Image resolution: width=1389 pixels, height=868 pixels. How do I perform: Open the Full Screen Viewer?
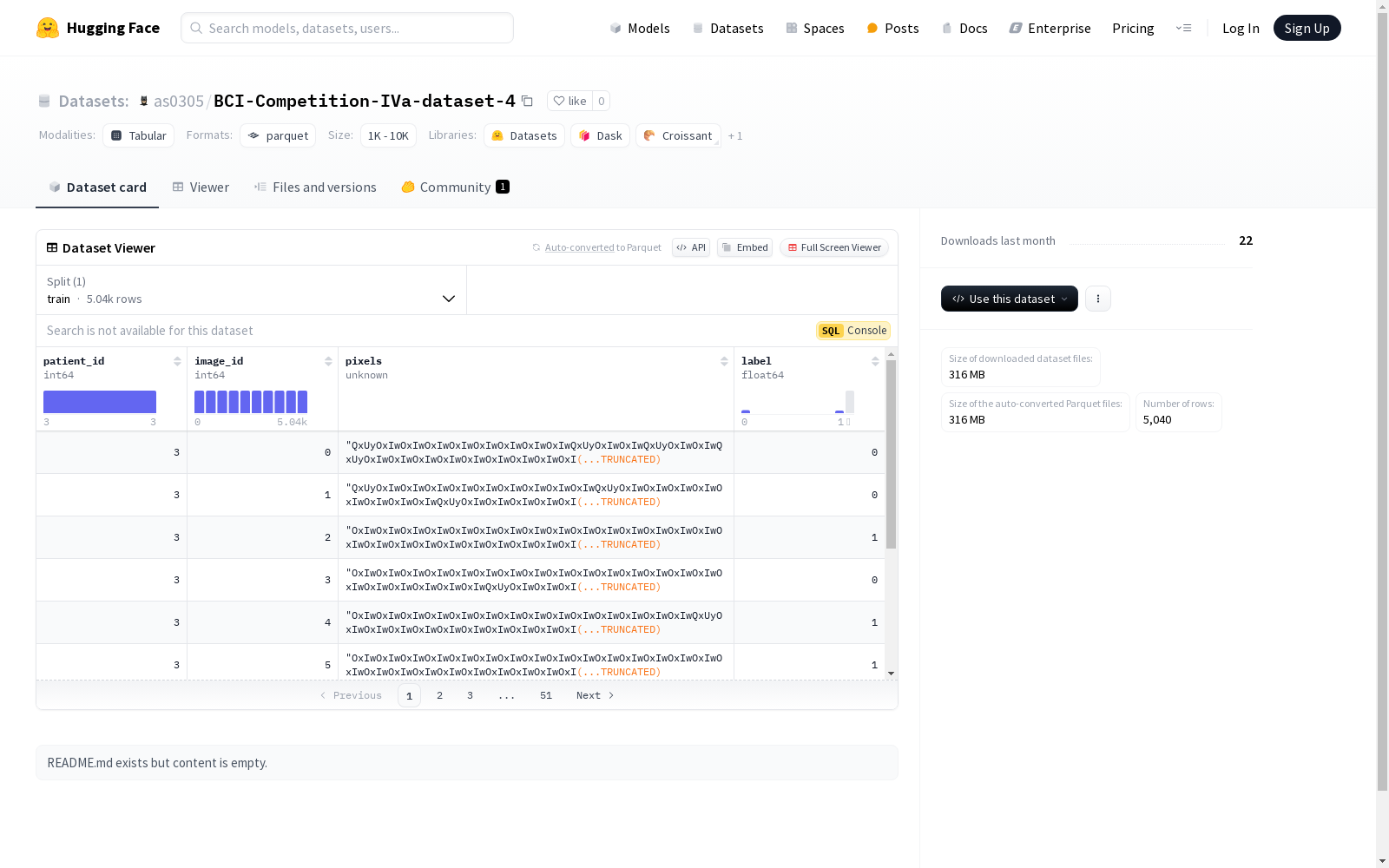tap(834, 247)
